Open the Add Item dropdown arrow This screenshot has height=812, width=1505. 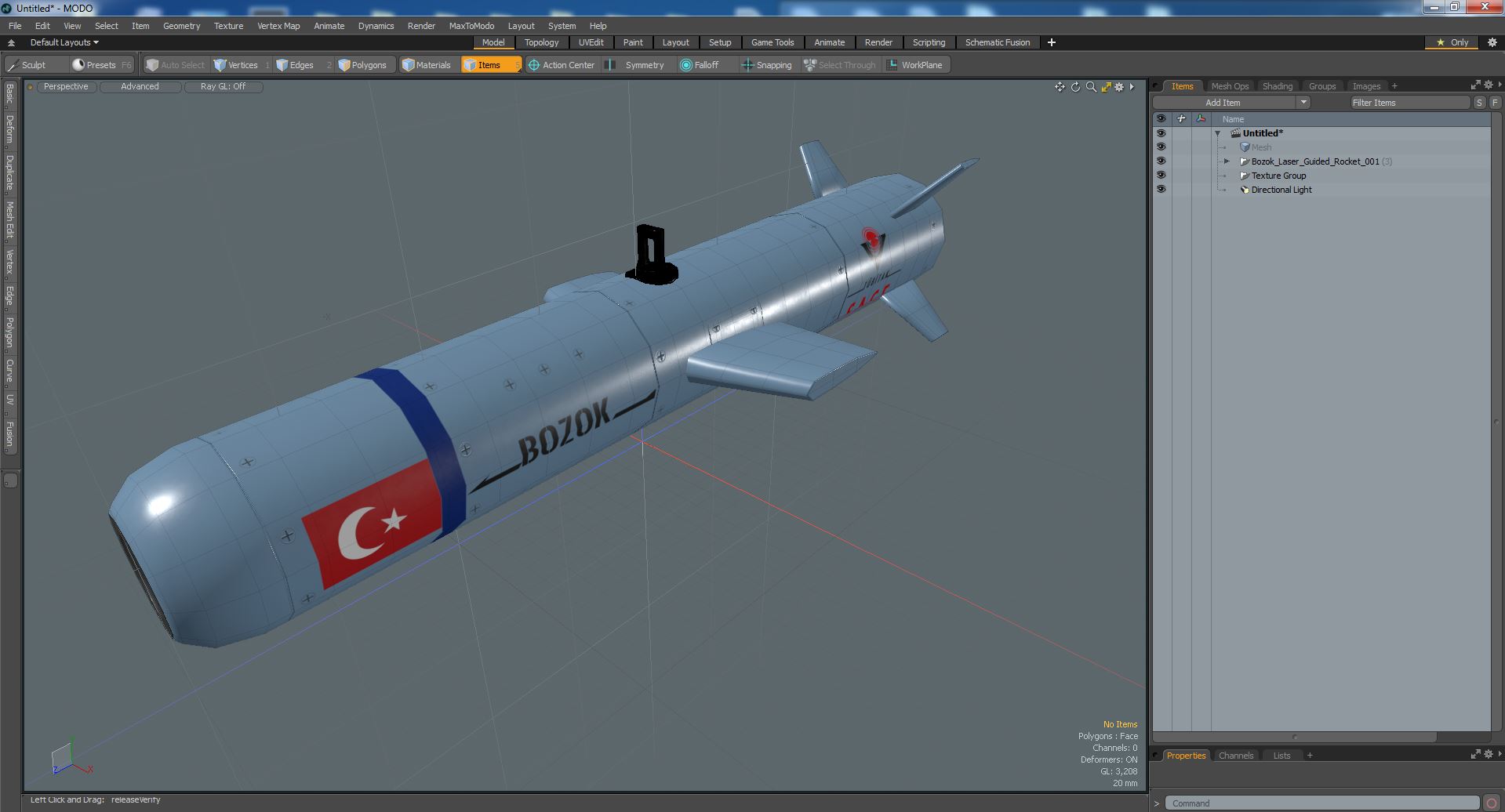[1303, 102]
